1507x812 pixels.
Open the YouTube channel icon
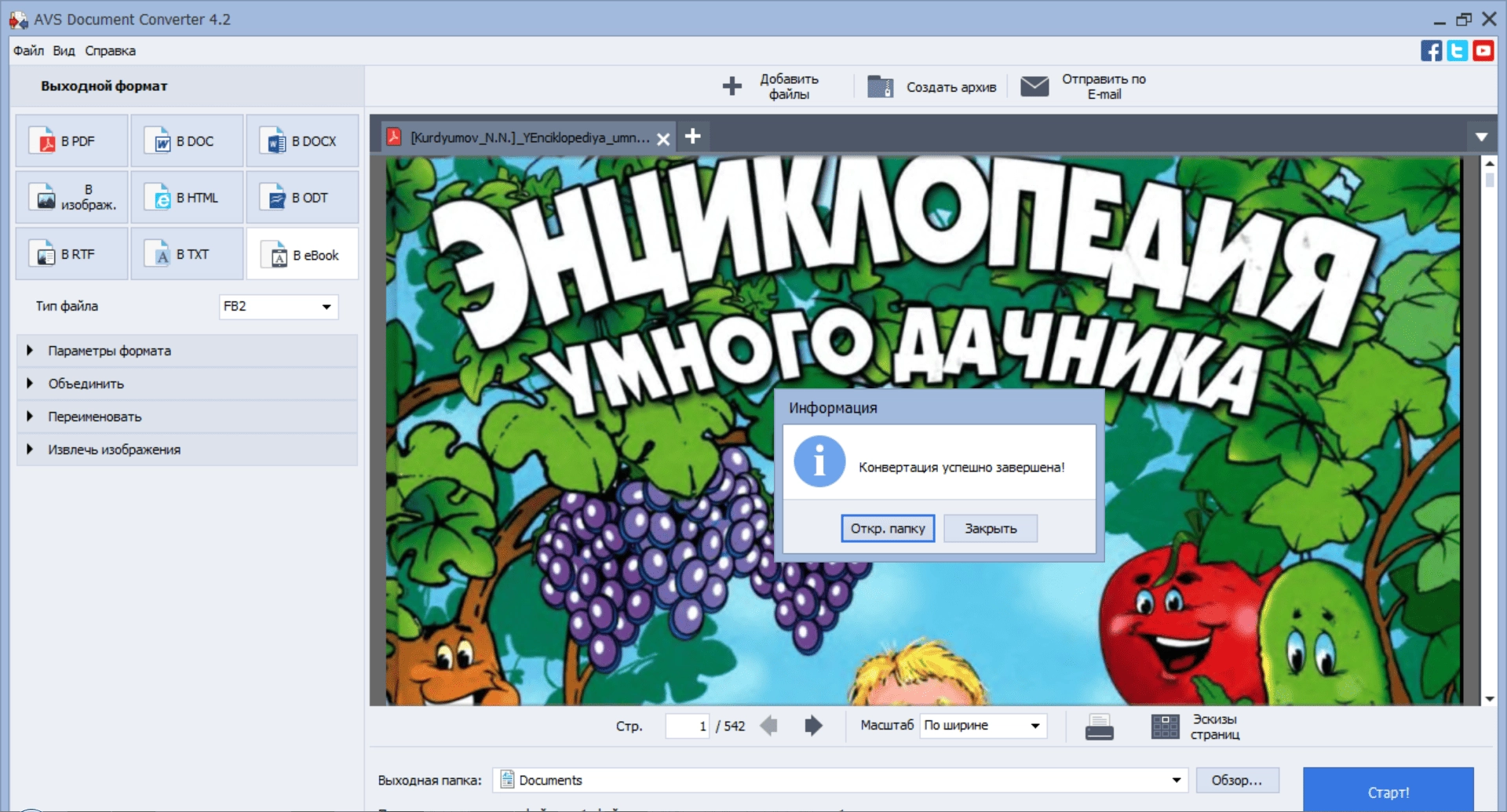click(1483, 51)
